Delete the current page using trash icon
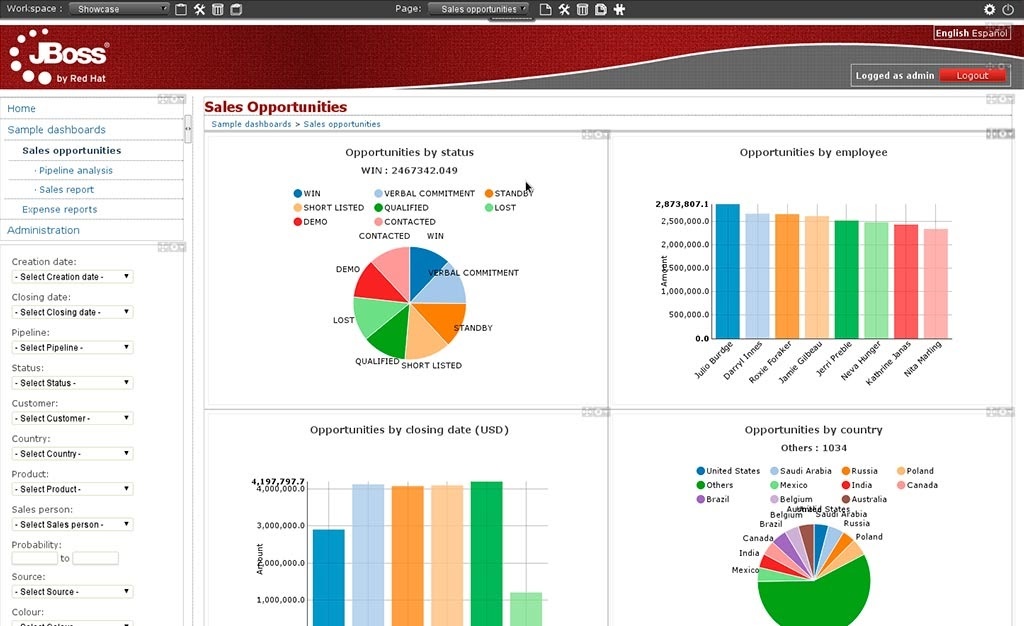Image resolution: width=1024 pixels, height=626 pixels. 582,9
